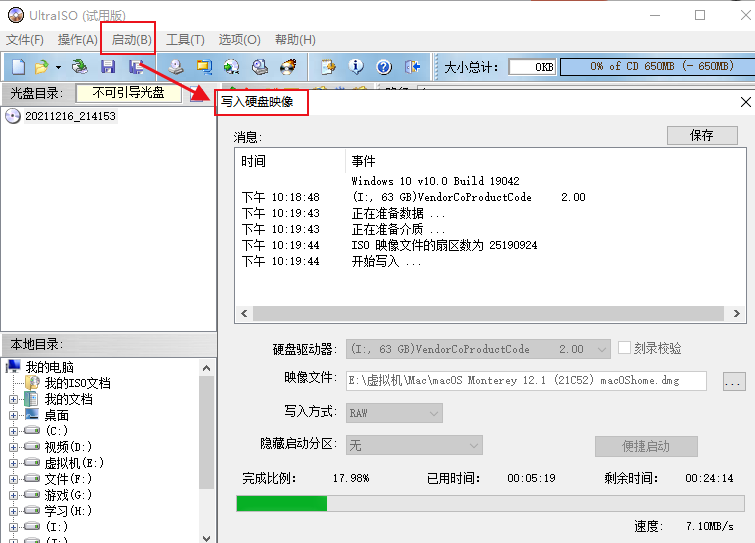This screenshot has width=755, height=543.
Task: Open the 文件(F) menu
Action: (25, 39)
